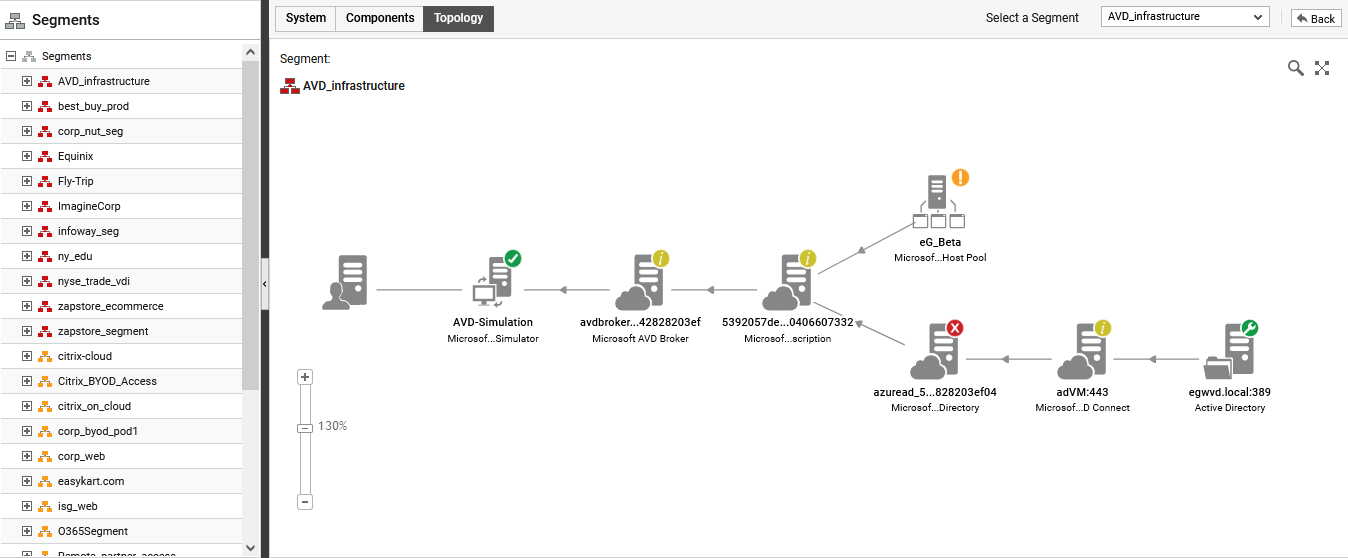Click the egwvd.local:389 Active Directory node
This screenshot has width=1348, height=558.
[1230, 351]
